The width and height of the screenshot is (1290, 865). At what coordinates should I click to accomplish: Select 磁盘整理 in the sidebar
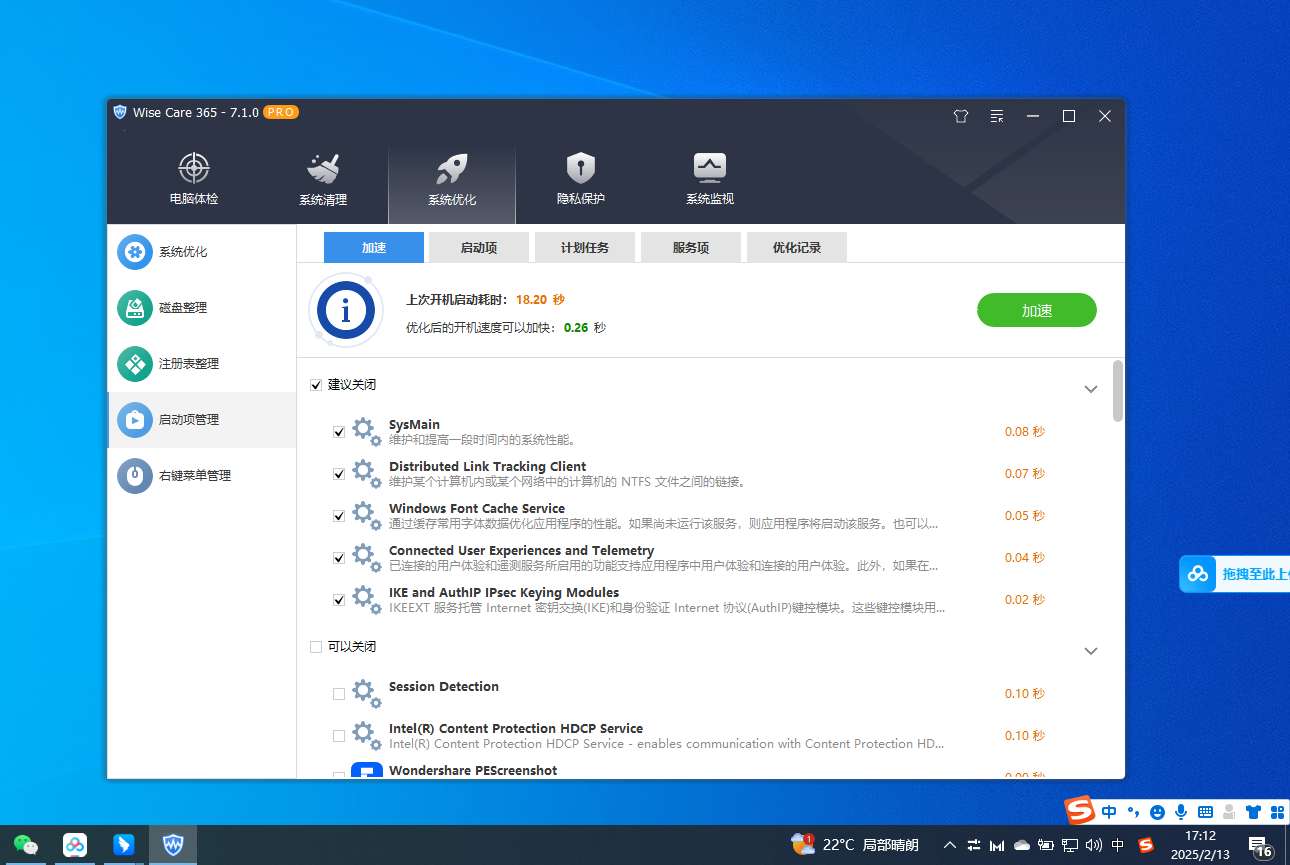[x=202, y=308]
